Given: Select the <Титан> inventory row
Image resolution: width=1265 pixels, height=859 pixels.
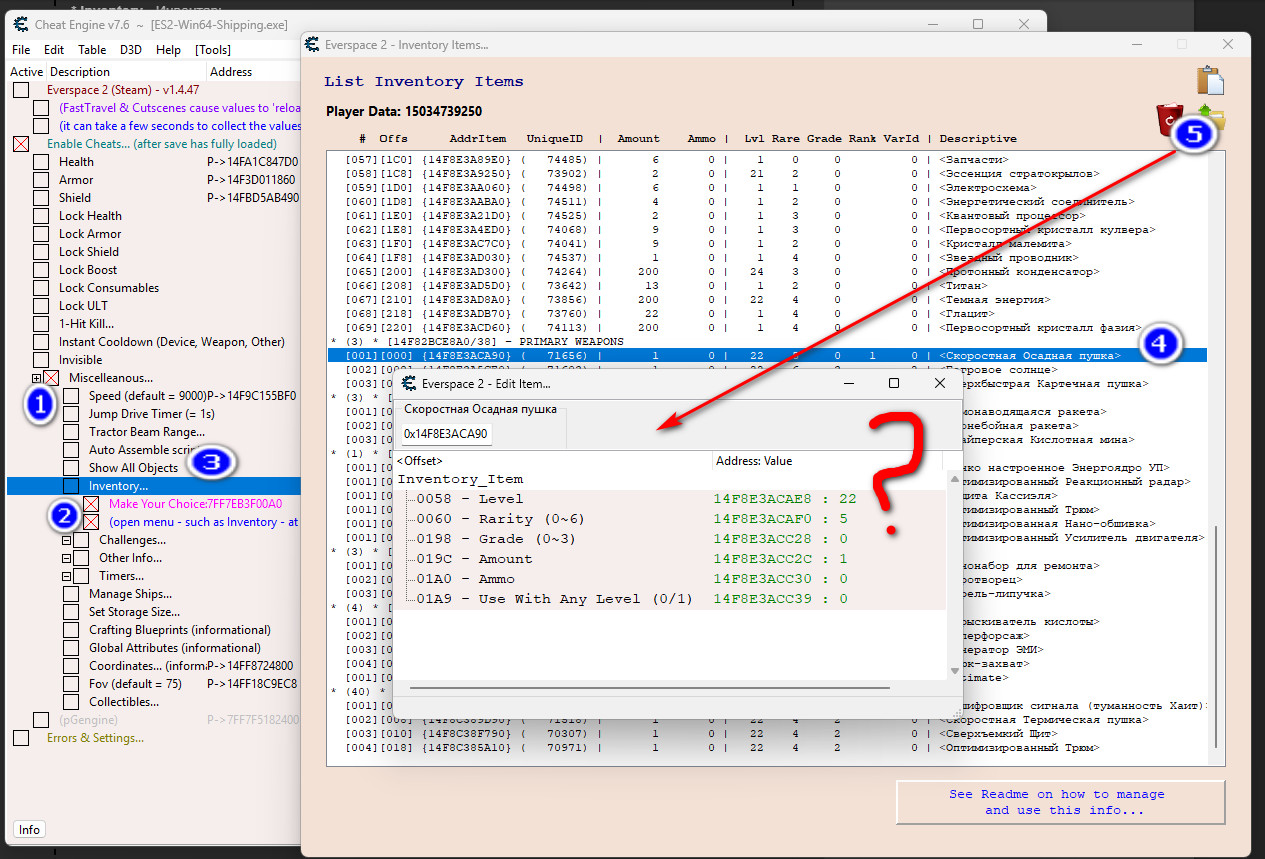Looking at the screenshot, I should (x=768, y=285).
